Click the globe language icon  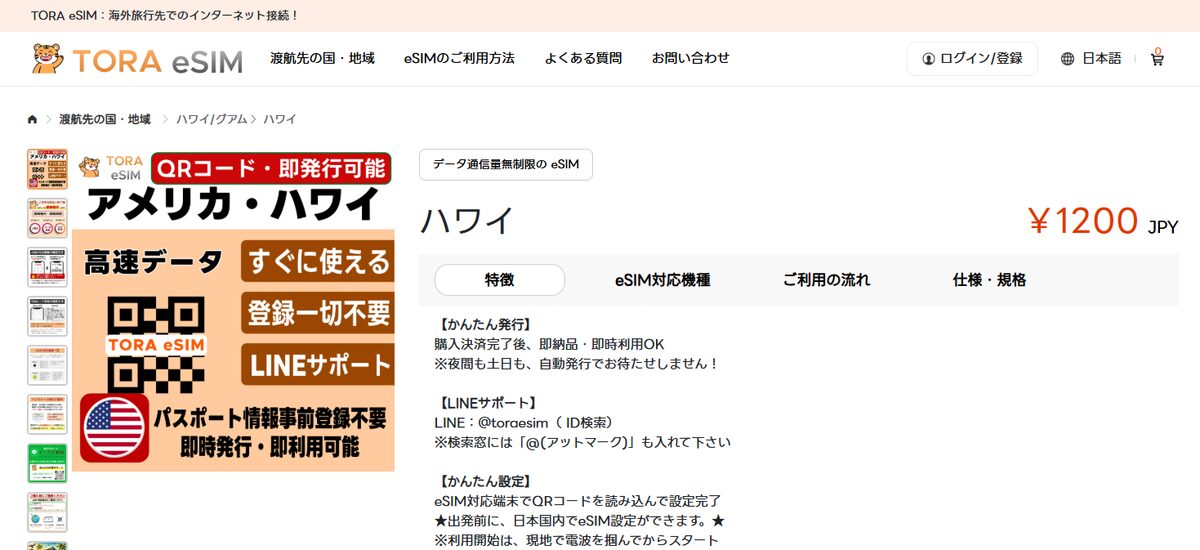click(1067, 59)
